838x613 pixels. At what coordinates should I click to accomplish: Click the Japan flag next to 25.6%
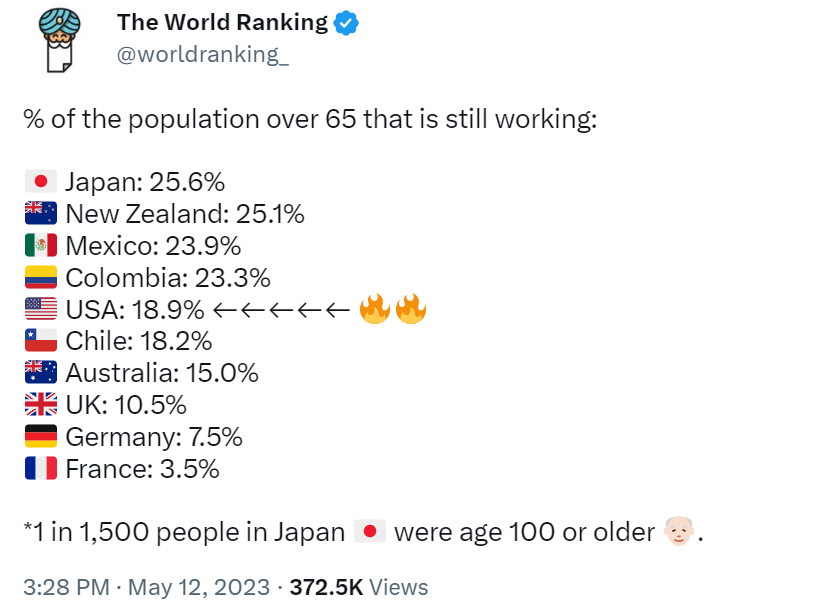pos(41,182)
